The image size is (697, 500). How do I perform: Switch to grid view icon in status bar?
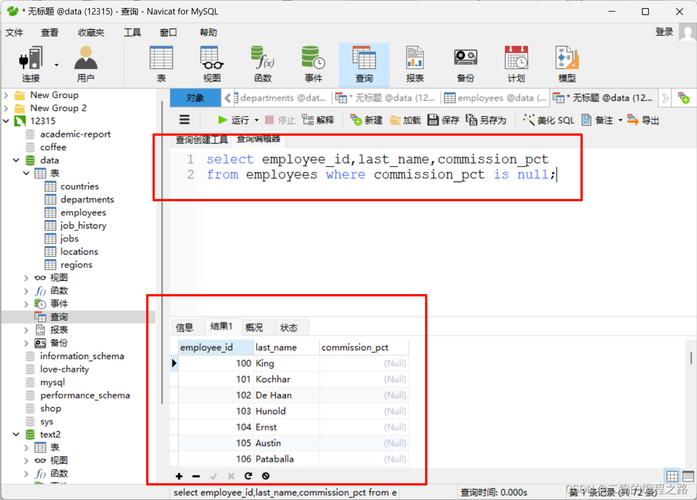(x=672, y=476)
